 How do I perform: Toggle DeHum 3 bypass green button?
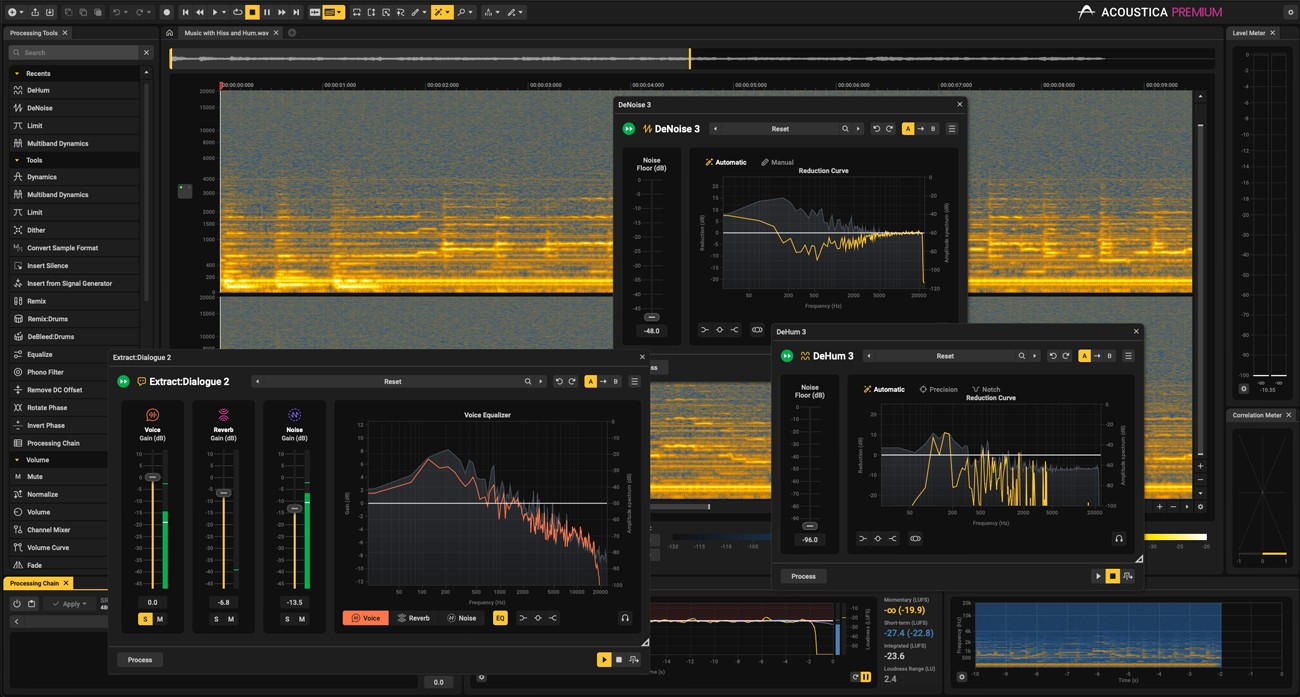(x=787, y=356)
